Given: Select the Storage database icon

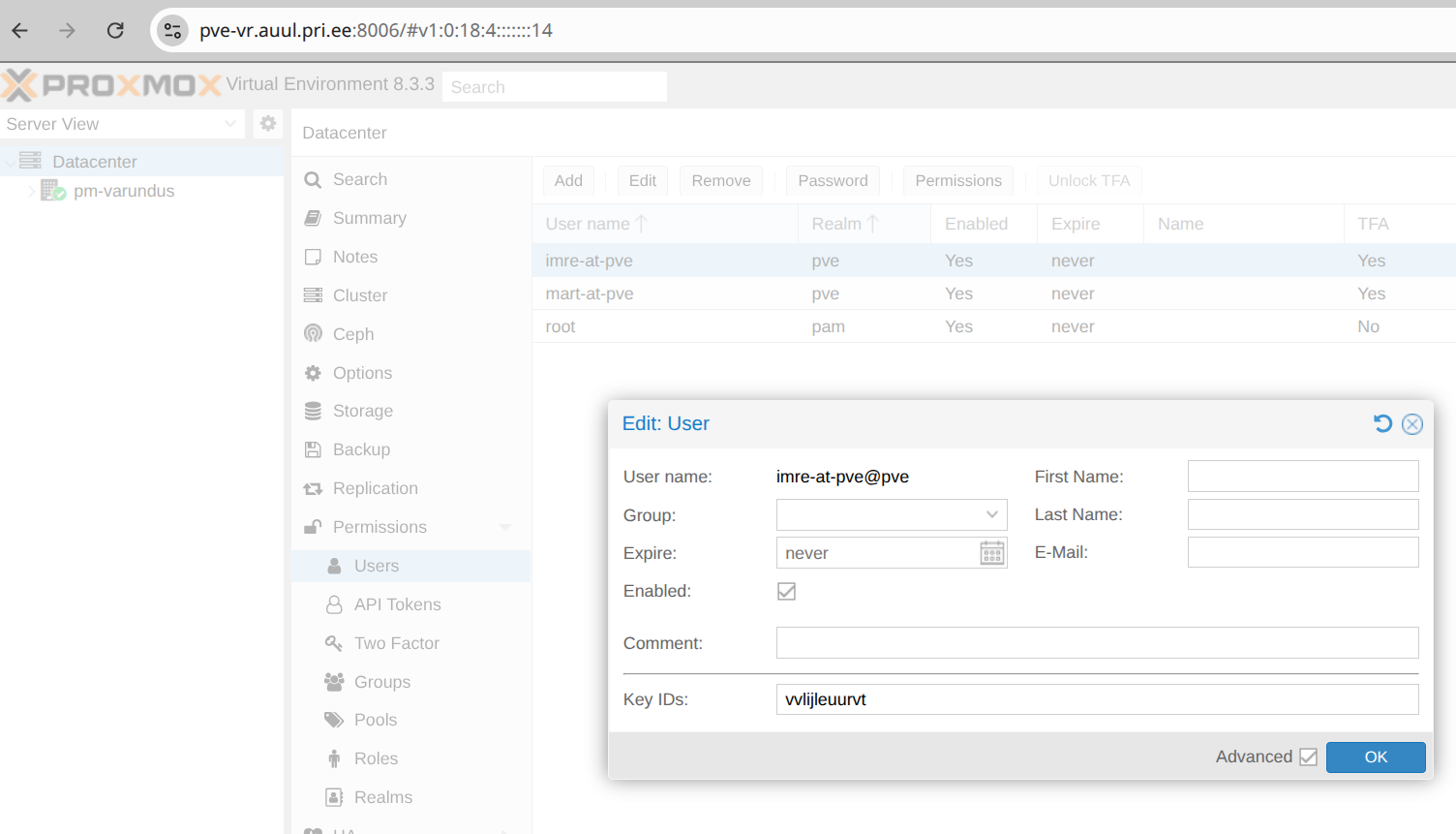Looking at the screenshot, I should point(313,411).
